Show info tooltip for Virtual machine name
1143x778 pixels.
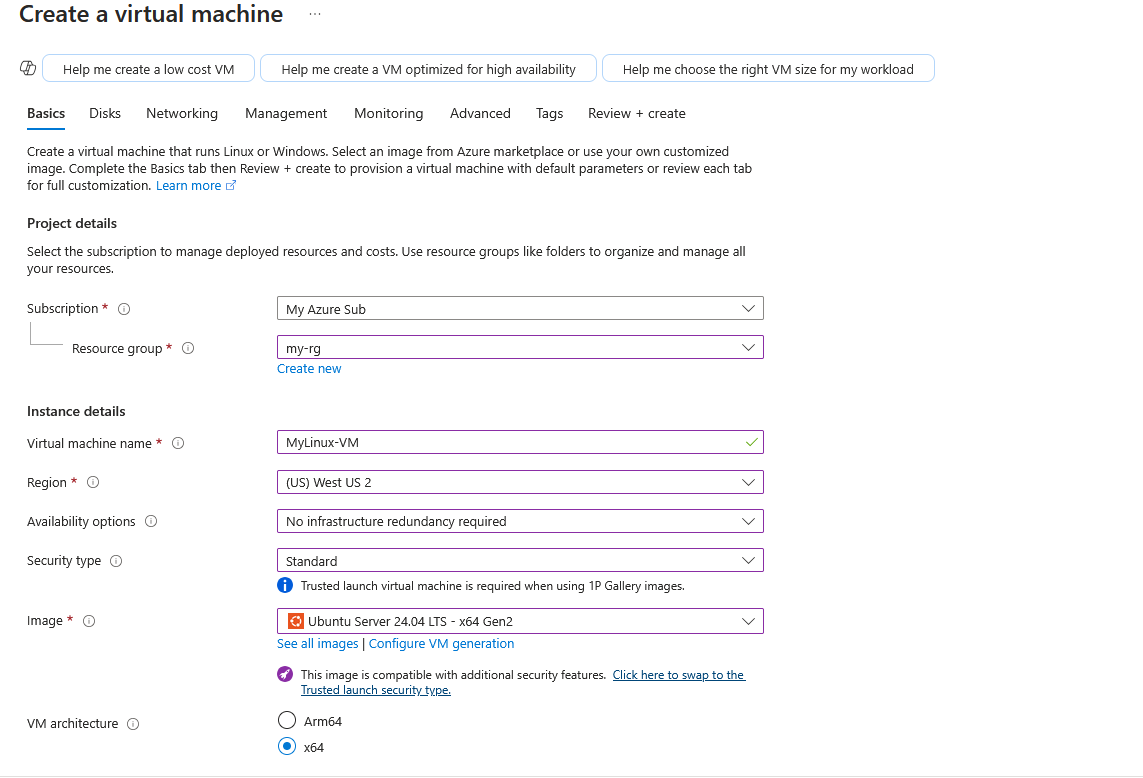pos(178,443)
